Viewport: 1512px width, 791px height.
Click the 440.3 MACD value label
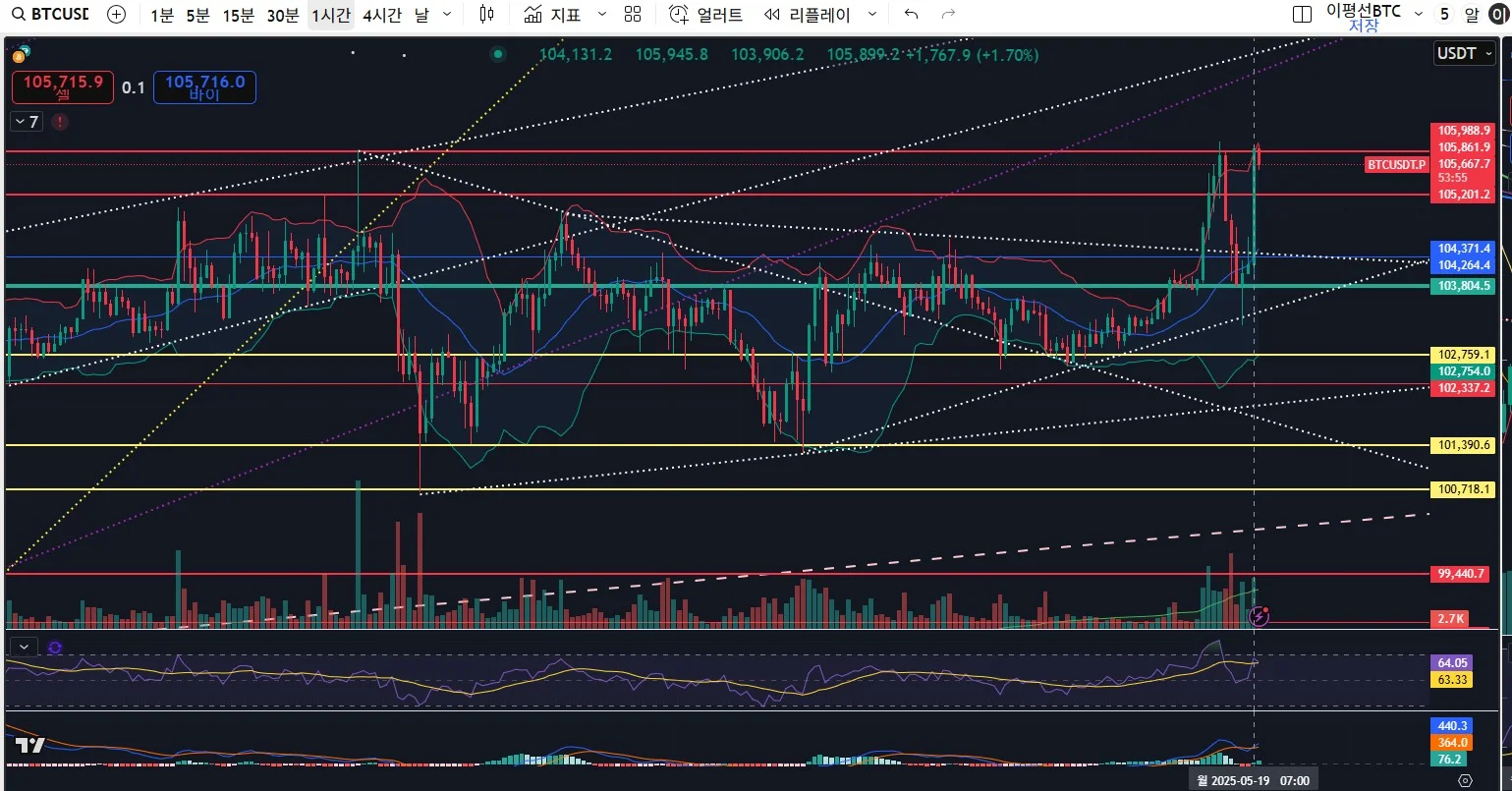click(1452, 725)
